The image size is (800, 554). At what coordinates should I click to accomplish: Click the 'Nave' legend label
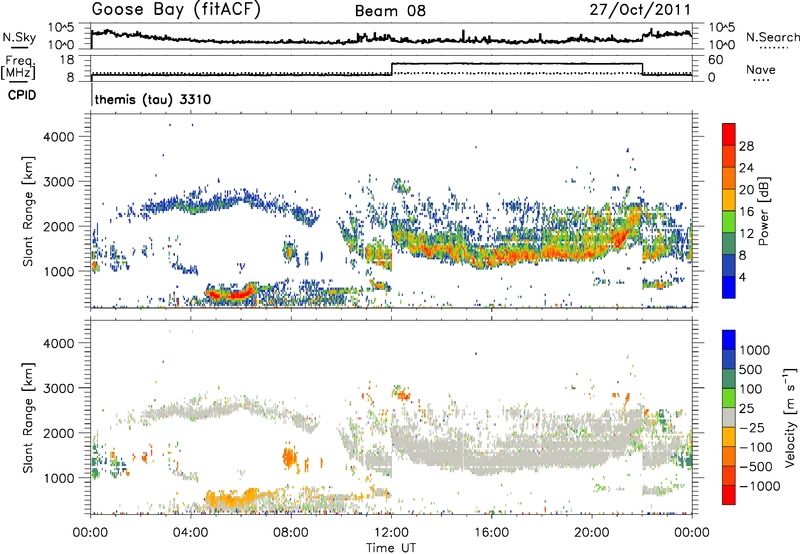click(x=761, y=70)
